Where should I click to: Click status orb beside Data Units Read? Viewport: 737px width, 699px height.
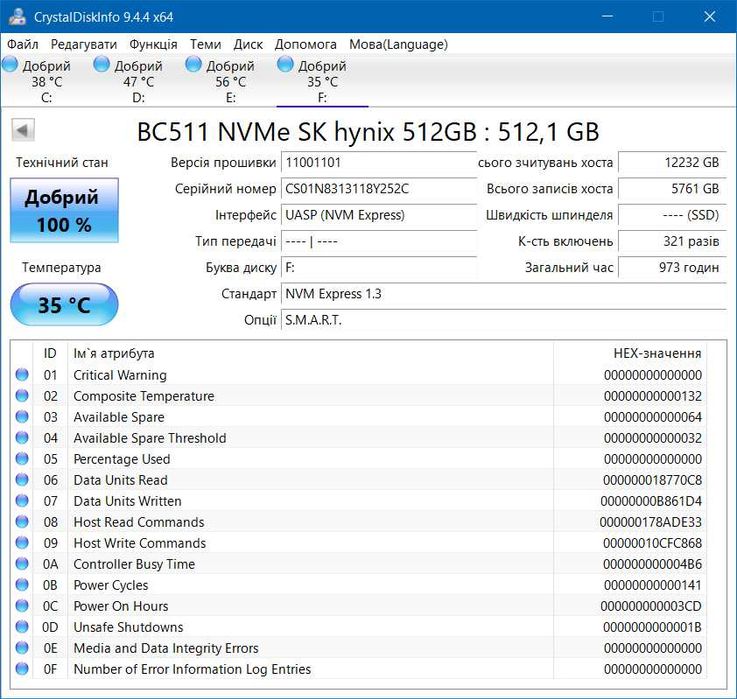[22, 479]
